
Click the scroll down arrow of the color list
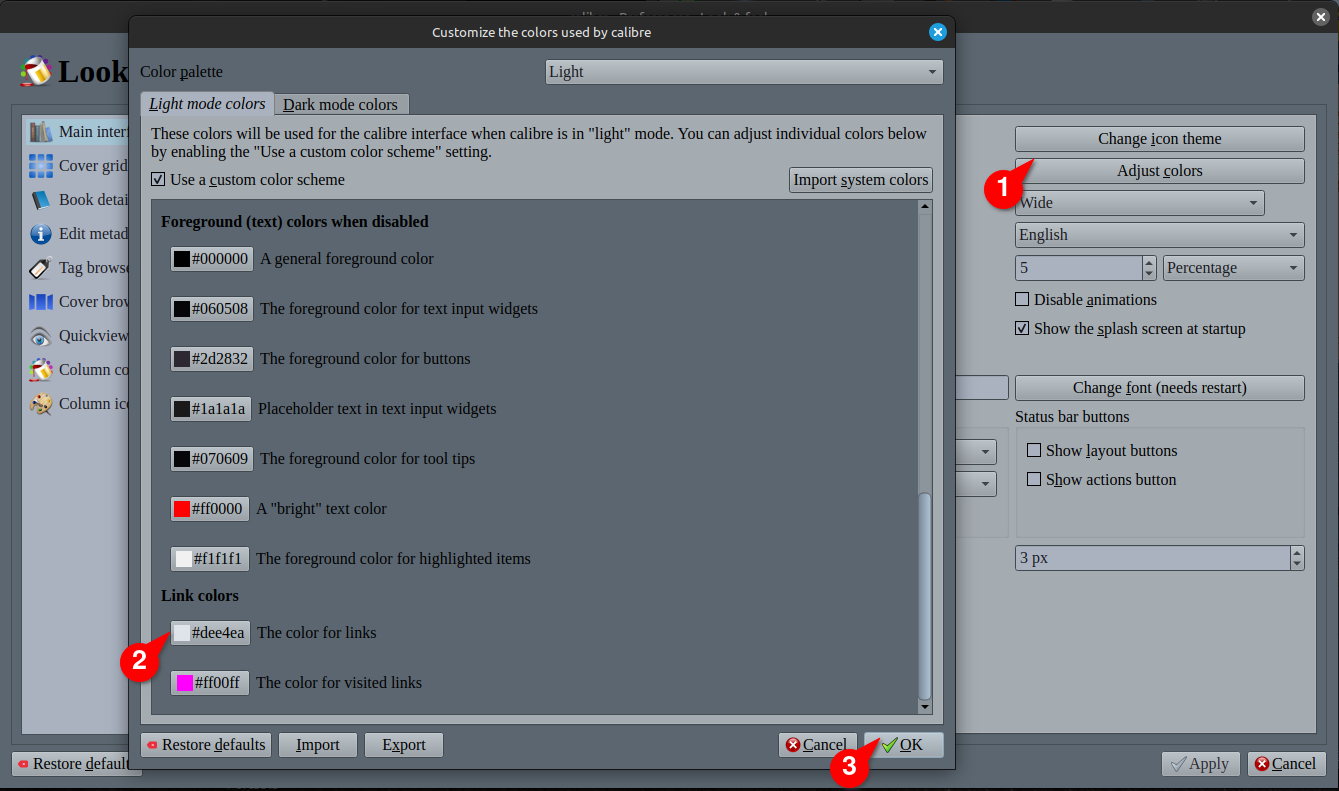tap(925, 708)
